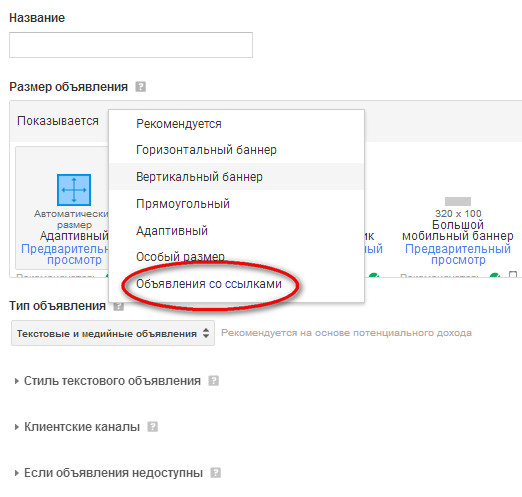Viewport: 522px width, 497px height.
Task: Open Предварительный просмотр for large mobile banner
Action: [x=458, y=254]
